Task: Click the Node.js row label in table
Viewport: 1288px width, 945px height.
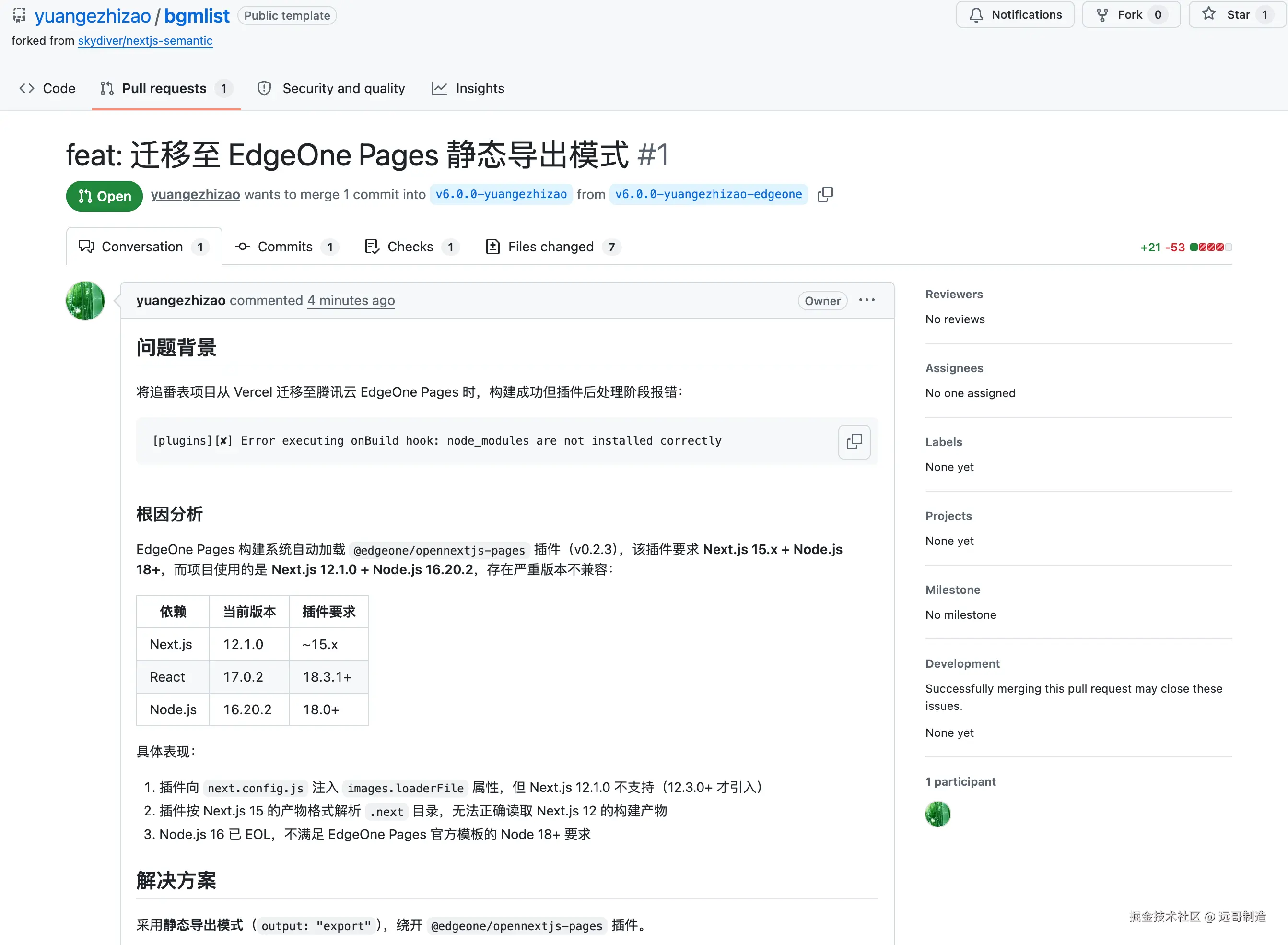Action: click(x=173, y=709)
